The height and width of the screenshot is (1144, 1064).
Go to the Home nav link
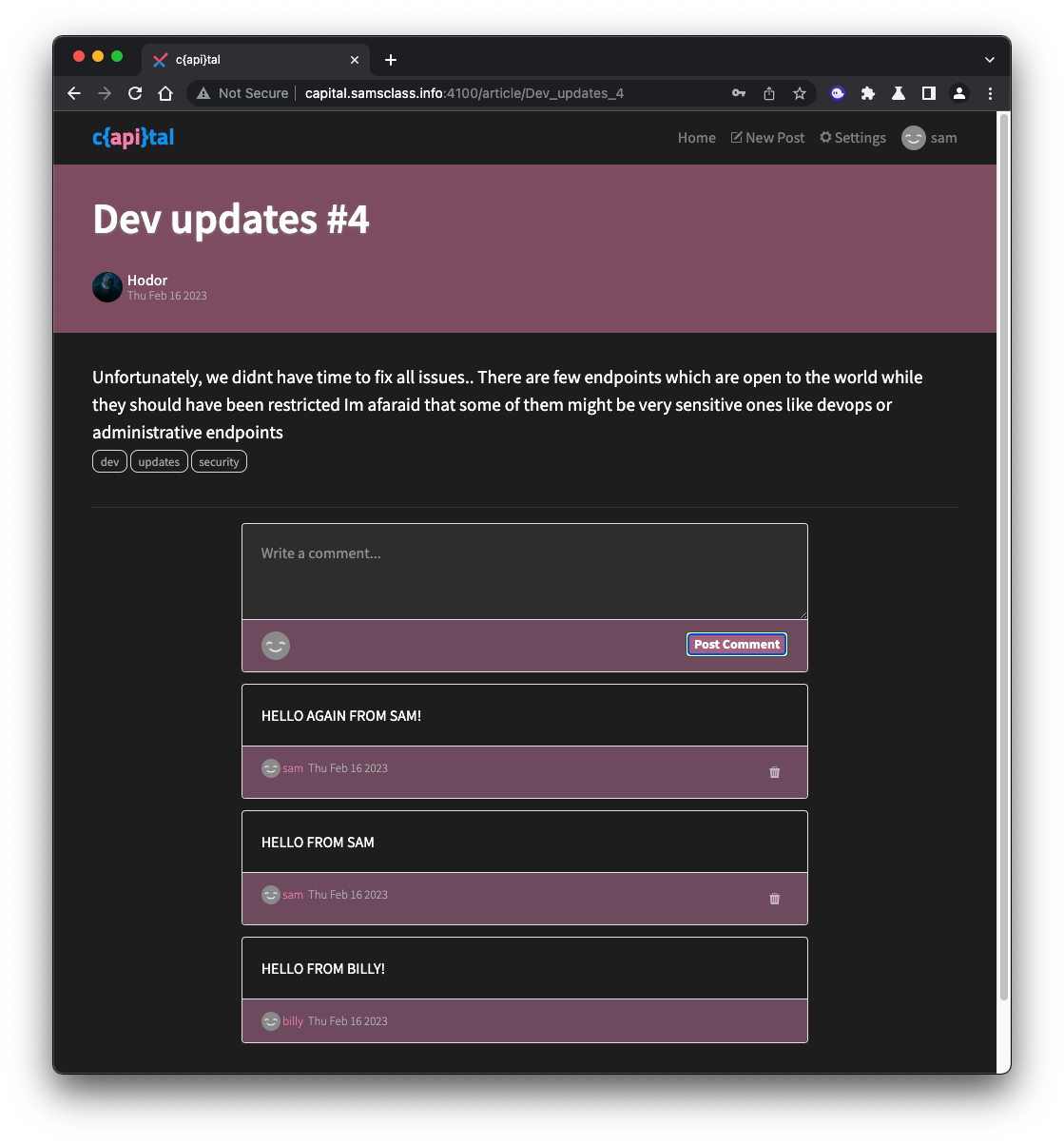pyautogui.click(x=697, y=138)
